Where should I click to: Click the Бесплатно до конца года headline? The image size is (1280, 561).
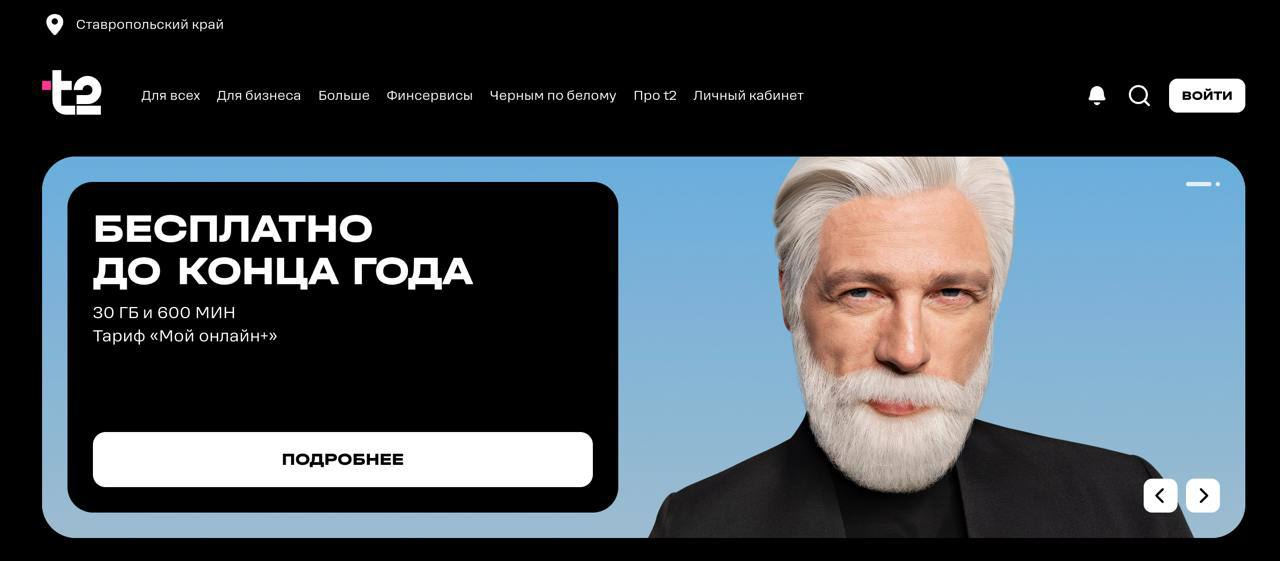pos(283,250)
